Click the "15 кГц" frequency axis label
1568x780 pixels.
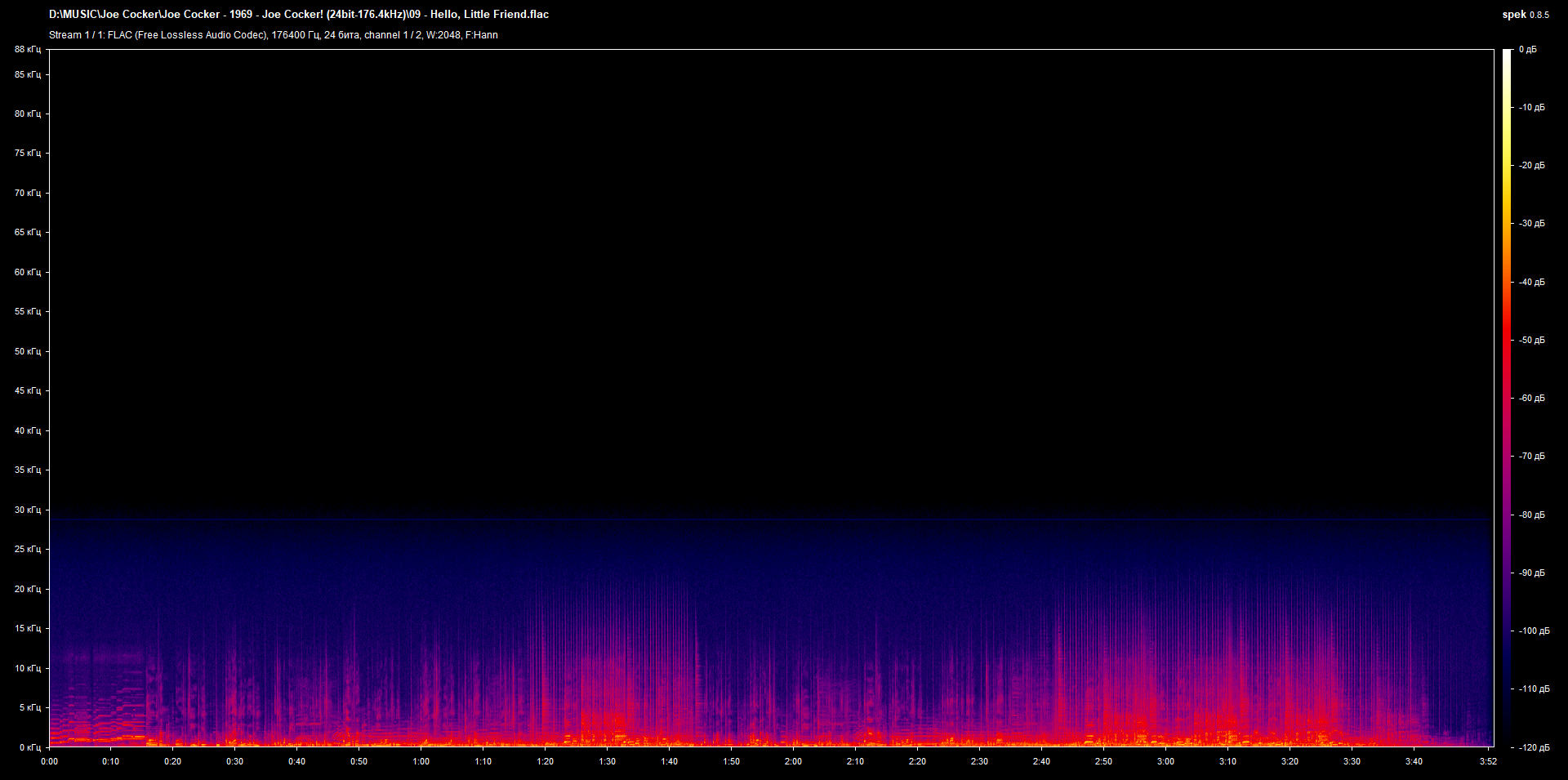tap(28, 628)
